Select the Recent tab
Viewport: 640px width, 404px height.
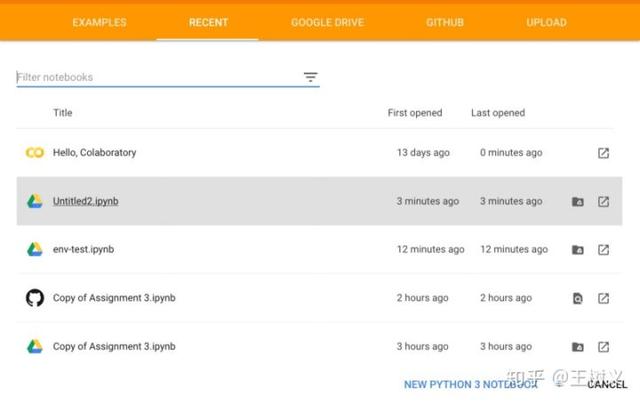pyautogui.click(x=208, y=22)
